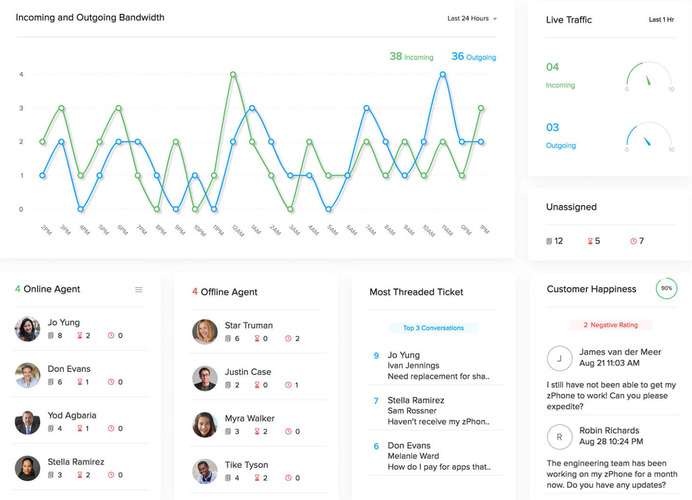Image resolution: width=692 pixels, height=500 pixels.
Task: Click Tike Tyson's hourglass icon showing 2
Action: coord(257,478)
